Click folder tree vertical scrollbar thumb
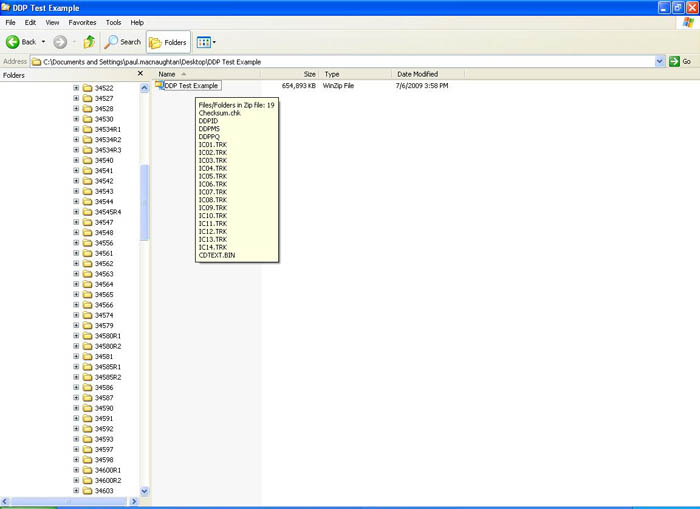This screenshot has width=700, height=509. pyautogui.click(x=144, y=203)
